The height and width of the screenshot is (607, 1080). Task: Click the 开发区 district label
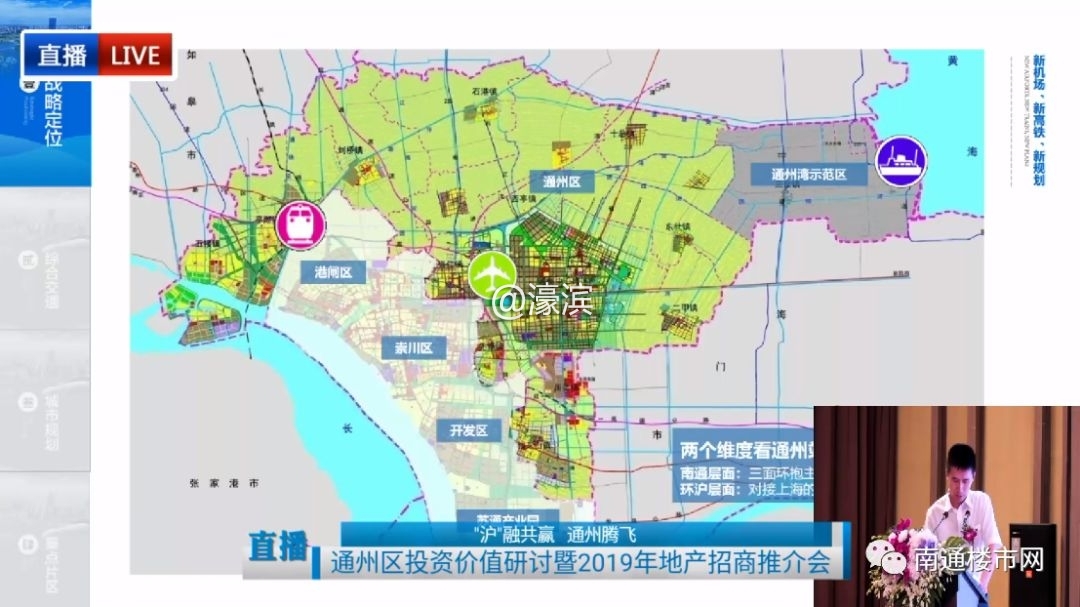[x=467, y=430]
